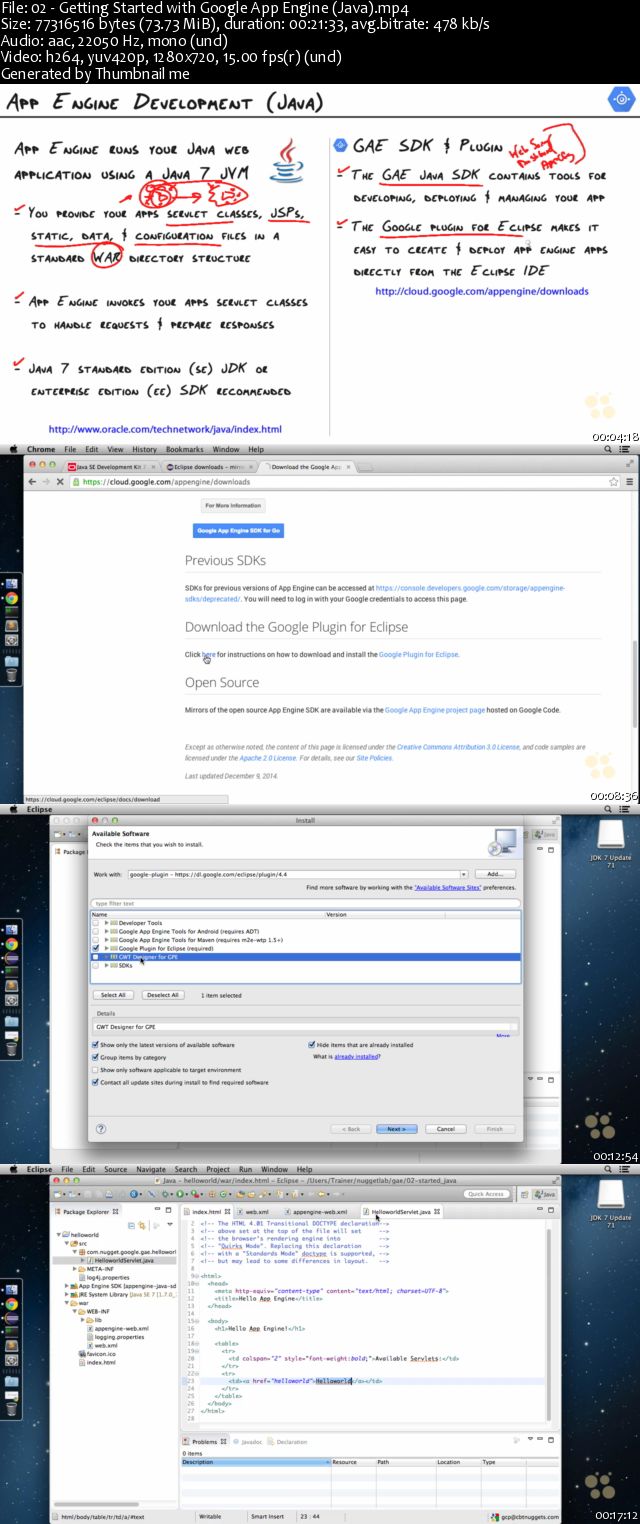Open the Source menu in the Eclipse menu bar

pyautogui.click(x=116, y=1169)
